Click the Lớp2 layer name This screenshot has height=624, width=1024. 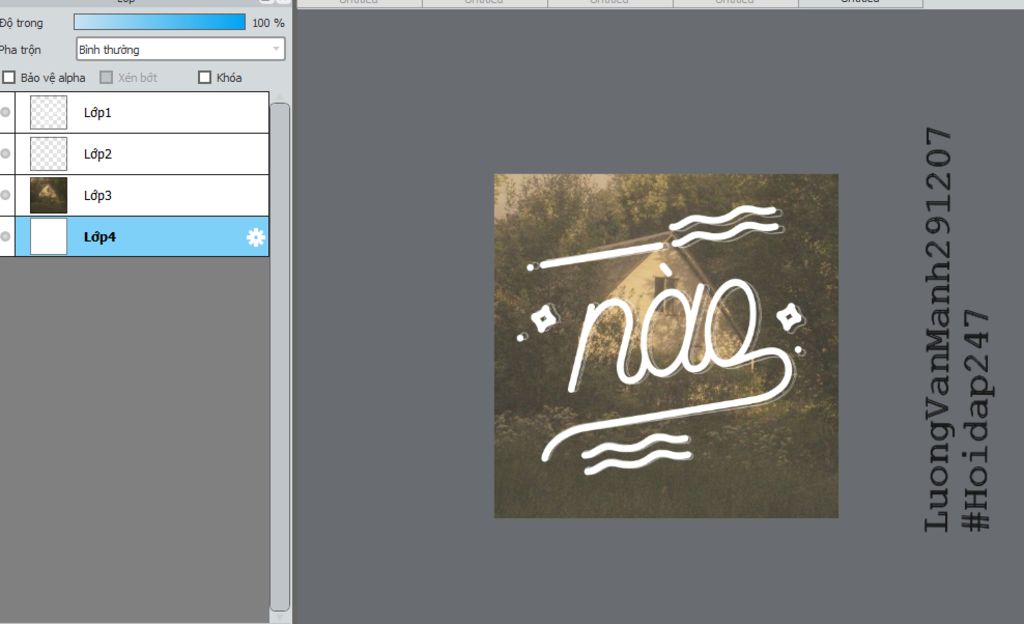pos(97,154)
